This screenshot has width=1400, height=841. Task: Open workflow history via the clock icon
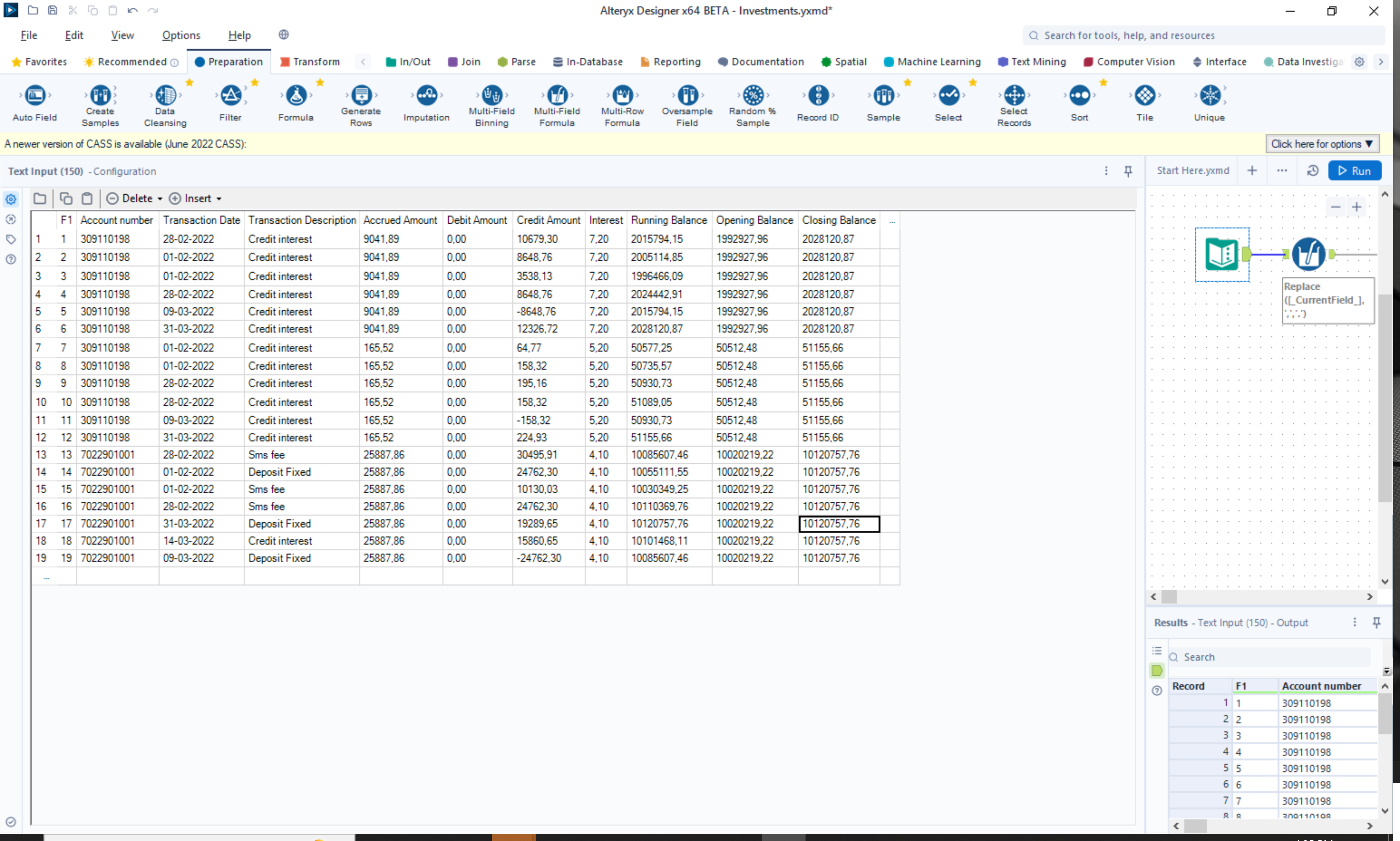1313,170
